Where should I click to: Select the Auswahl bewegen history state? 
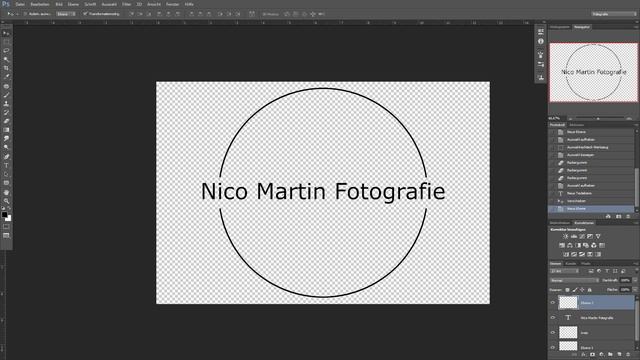(x=591, y=155)
